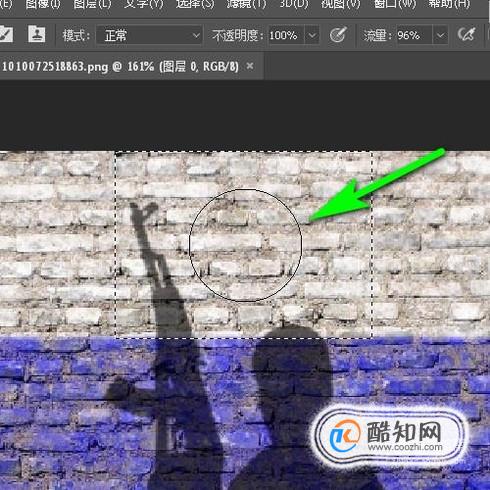The height and width of the screenshot is (490, 490).
Task: Close the 1010072518863.png document tab
Action: click(250, 66)
